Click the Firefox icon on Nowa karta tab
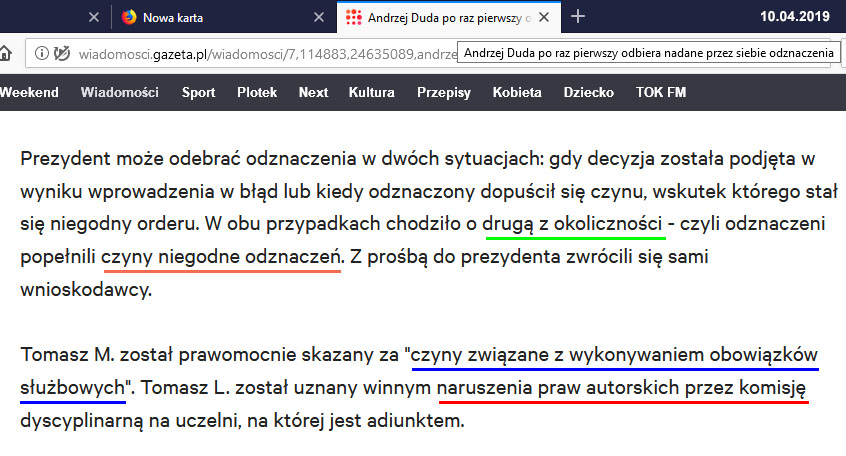Viewport: 846px width, 456px height. (x=129, y=17)
